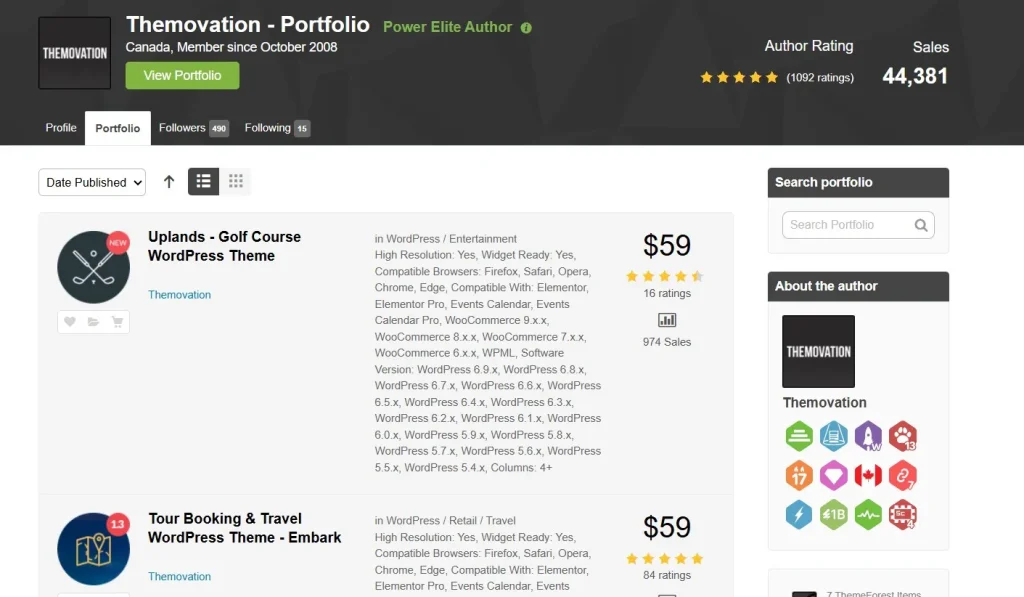The height and width of the screenshot is (597, 1024).
Task: Open the Followers tab
Action: point(193,128)
